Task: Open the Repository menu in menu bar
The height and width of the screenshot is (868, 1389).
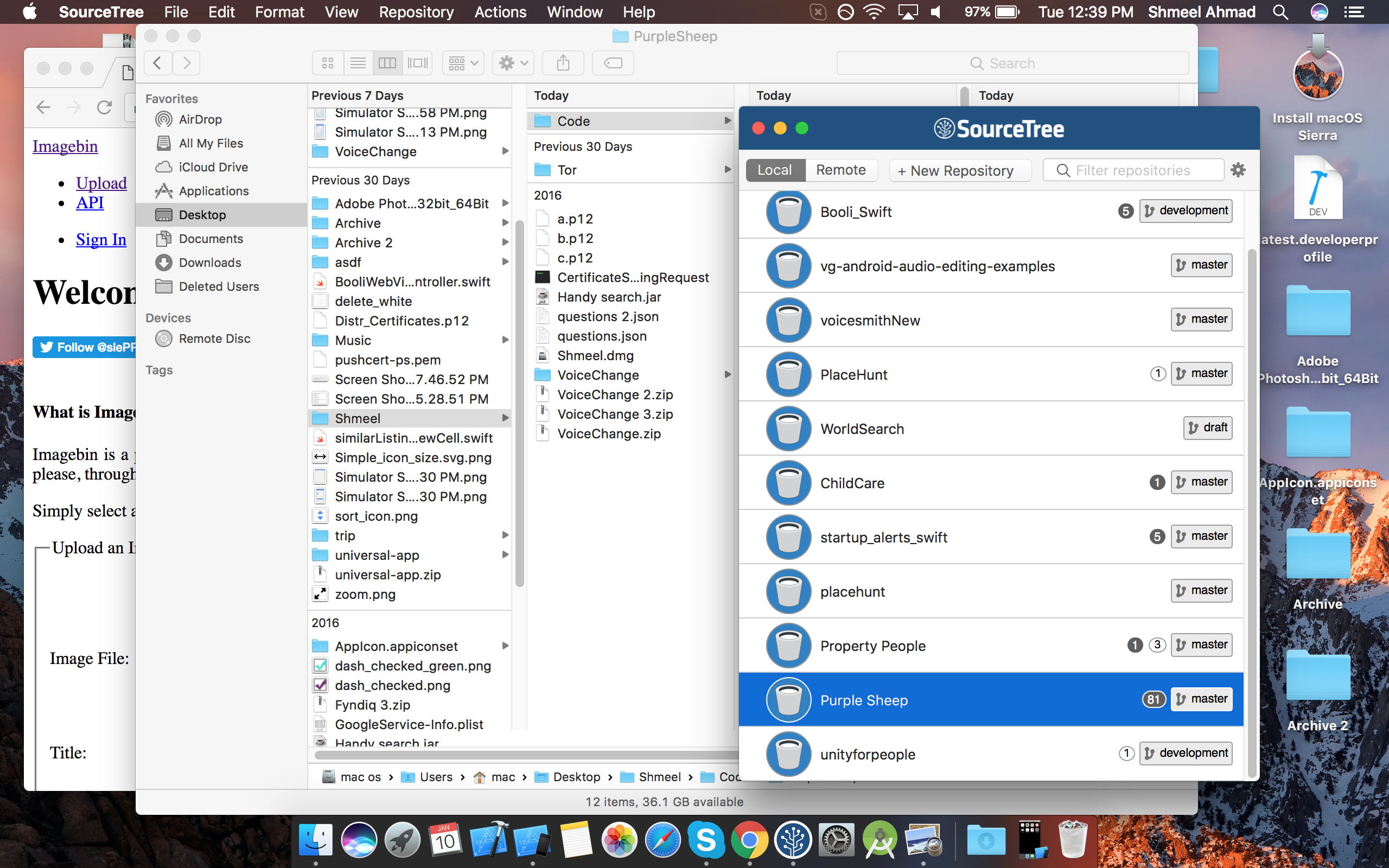Action: pyautogui.click(x=416, y=12)
